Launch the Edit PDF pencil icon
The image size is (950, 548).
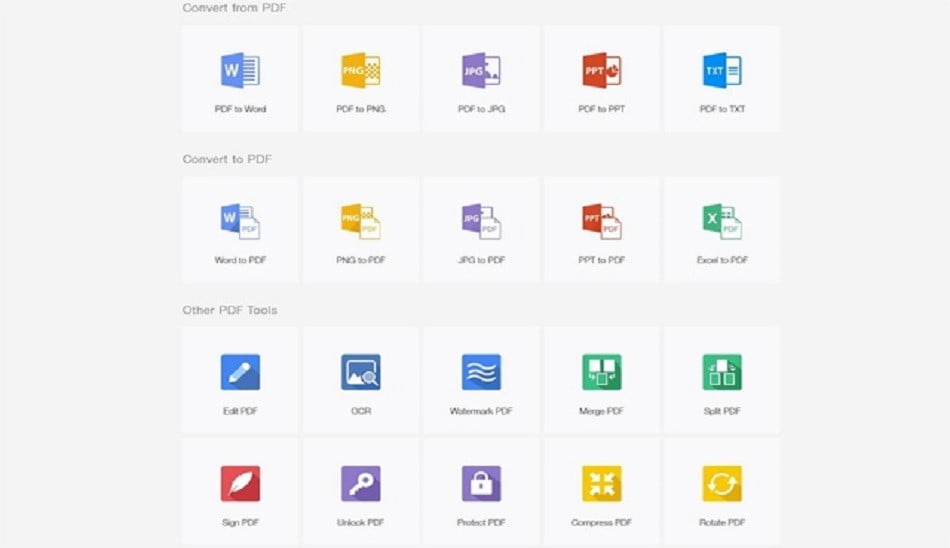[x=241, y=372]
